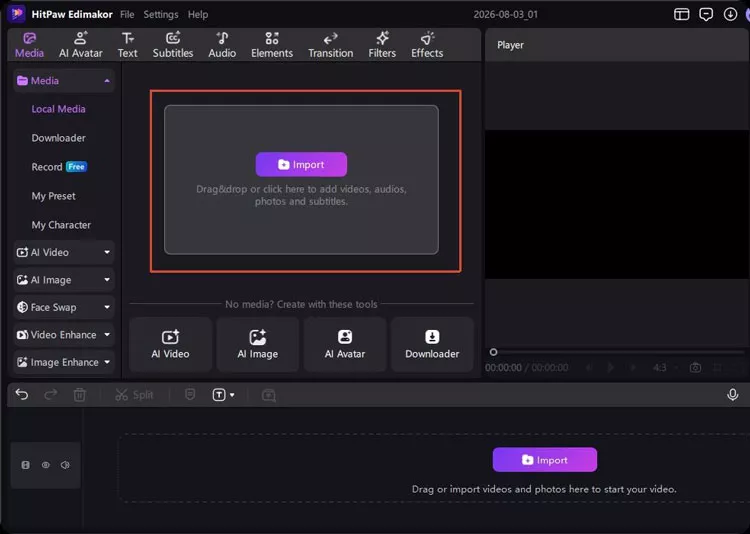Viewport: 750px width, 534px height.
Task: Mute the track with speaker icon
Action: (65, 465)
